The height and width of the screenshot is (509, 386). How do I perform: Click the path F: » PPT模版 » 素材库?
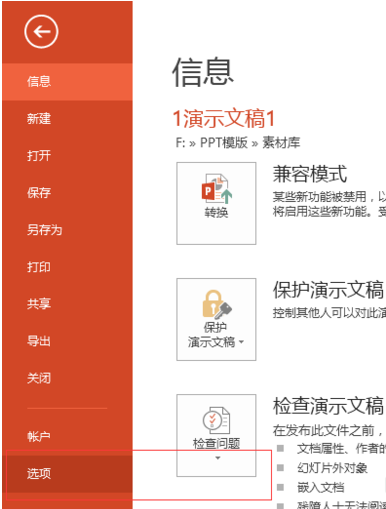coord(238,143)
